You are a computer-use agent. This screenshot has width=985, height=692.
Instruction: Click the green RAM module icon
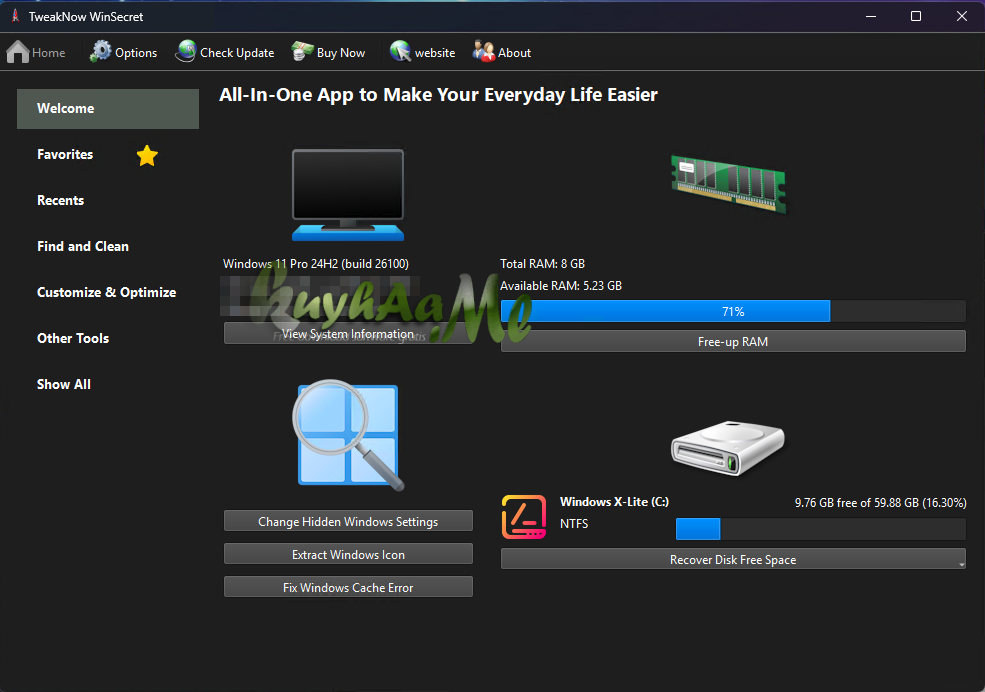coord(729,184)
